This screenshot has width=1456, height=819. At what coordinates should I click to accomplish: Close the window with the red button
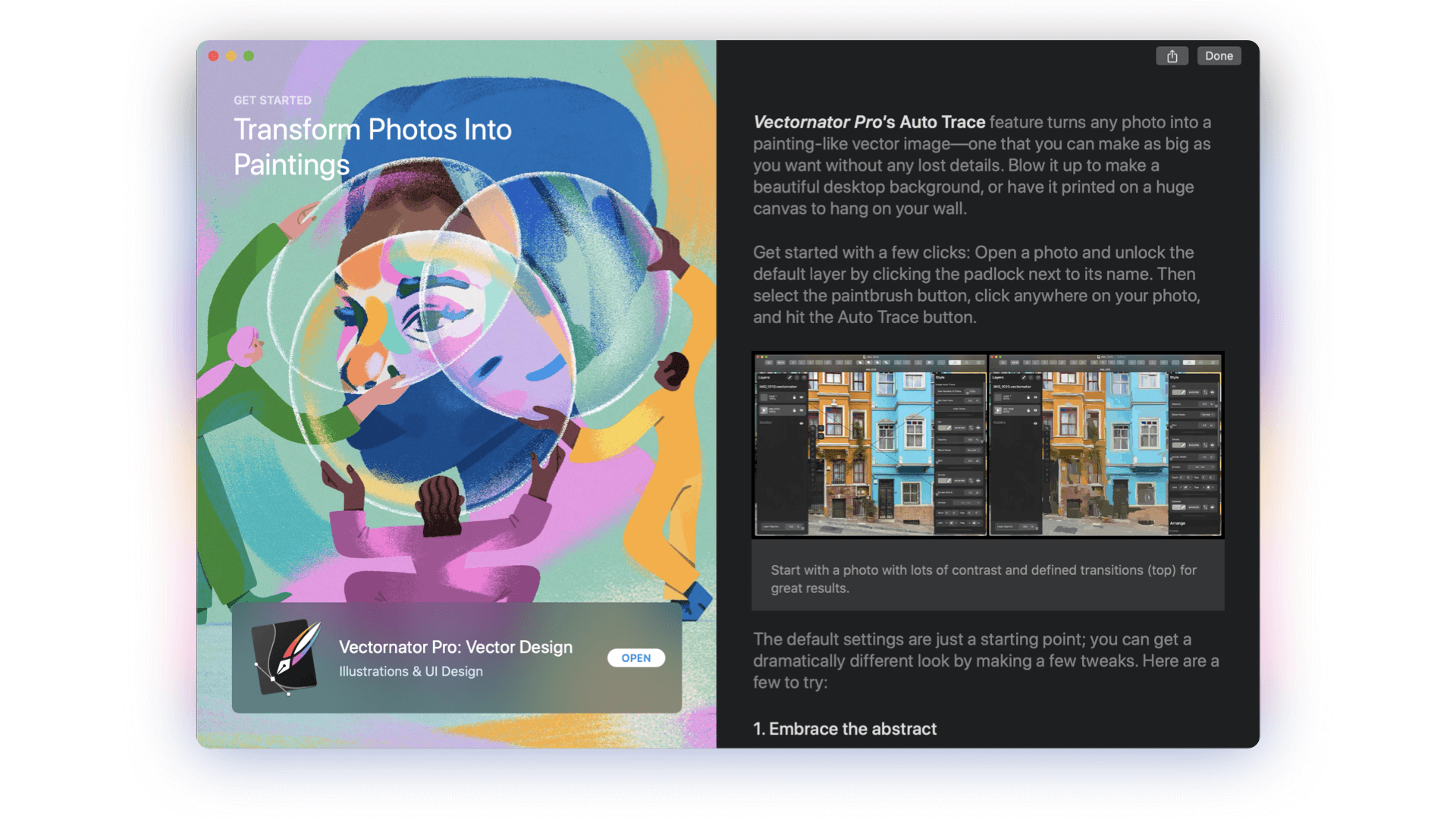(x=214, y=56)
